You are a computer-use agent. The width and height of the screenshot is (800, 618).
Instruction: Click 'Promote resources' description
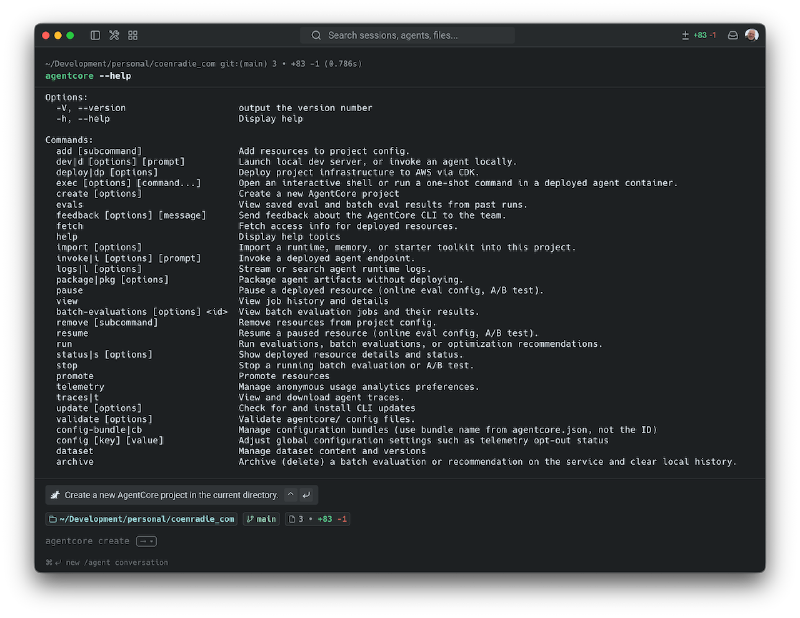[x=284, y=376]
